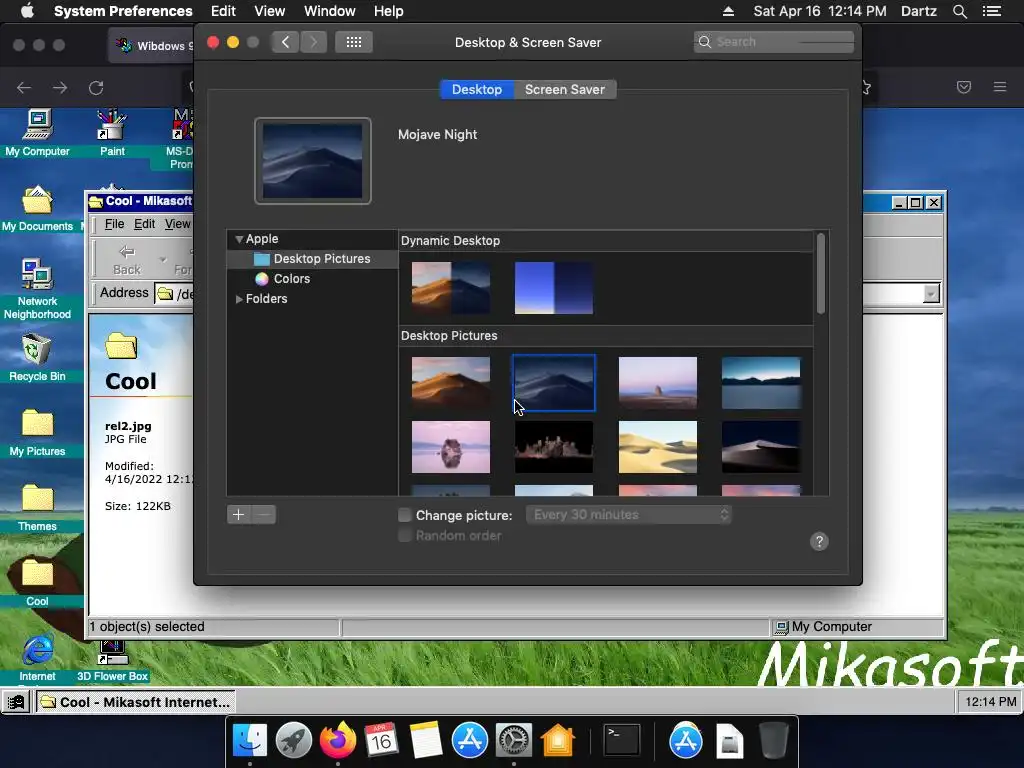Open My Computer desktop icon
The image size is (1024, 768).
point(37,133)
